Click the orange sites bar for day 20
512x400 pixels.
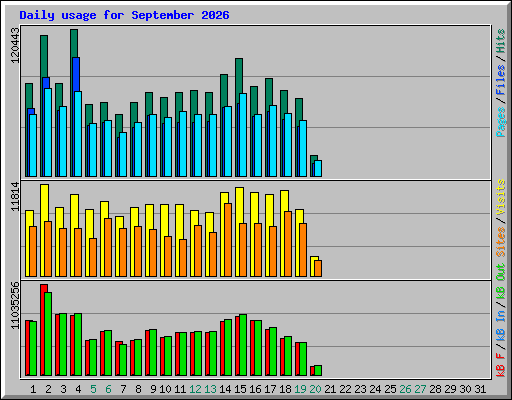[x=318, y=269]
